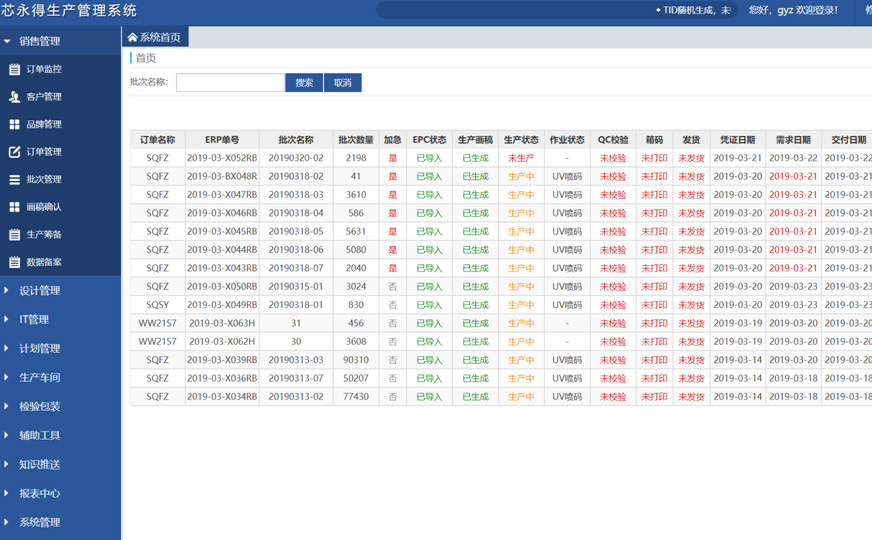Click the 品牌管理 grid icon

click(x=14, y=125)
